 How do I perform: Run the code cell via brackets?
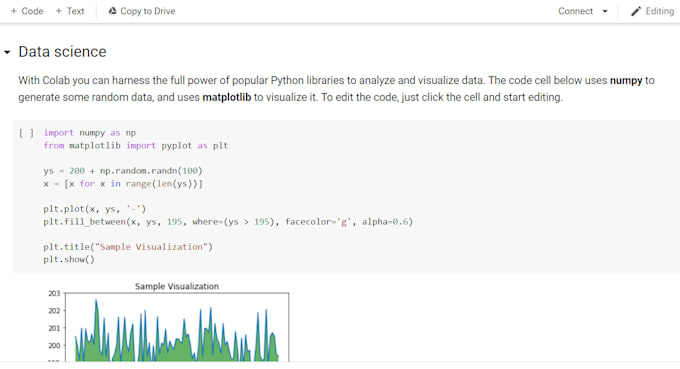coord(26,133)
